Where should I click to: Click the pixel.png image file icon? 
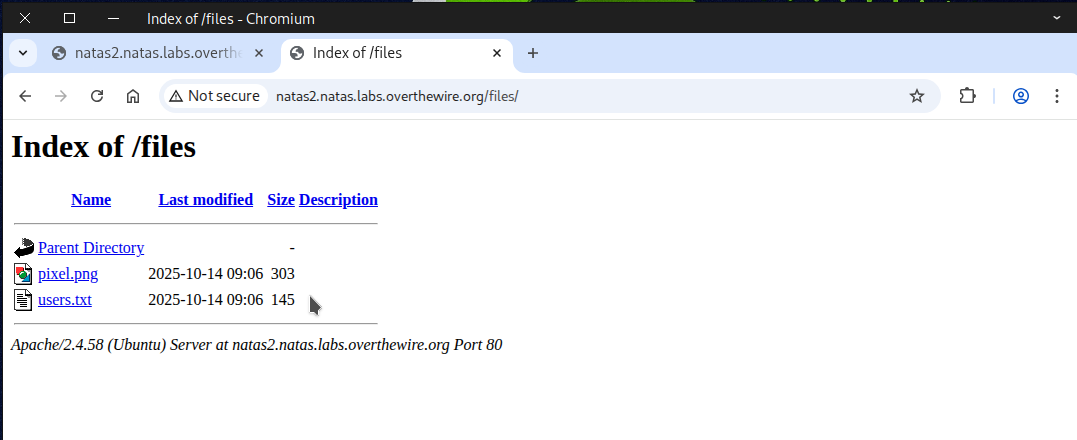(x=24, y=274)
